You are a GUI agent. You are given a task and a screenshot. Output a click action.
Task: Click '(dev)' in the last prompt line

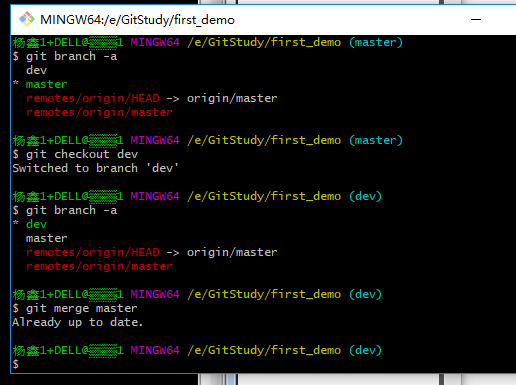tap(365, 350)
